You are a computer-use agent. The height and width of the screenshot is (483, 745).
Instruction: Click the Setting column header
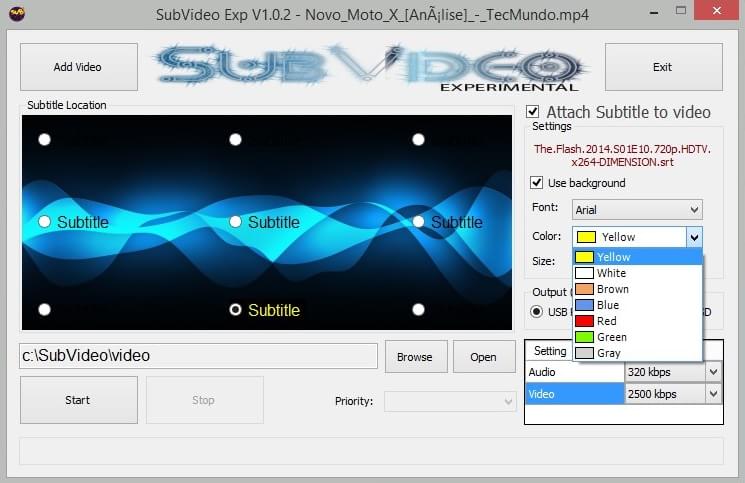pos(550,351)
